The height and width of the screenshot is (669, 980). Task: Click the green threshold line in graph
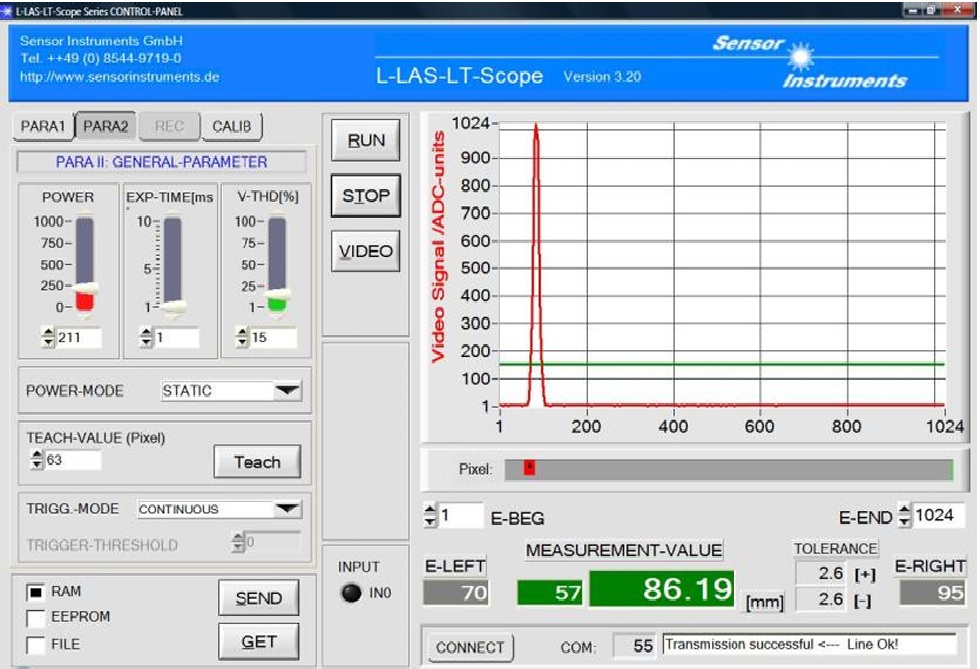coord(721,364)
